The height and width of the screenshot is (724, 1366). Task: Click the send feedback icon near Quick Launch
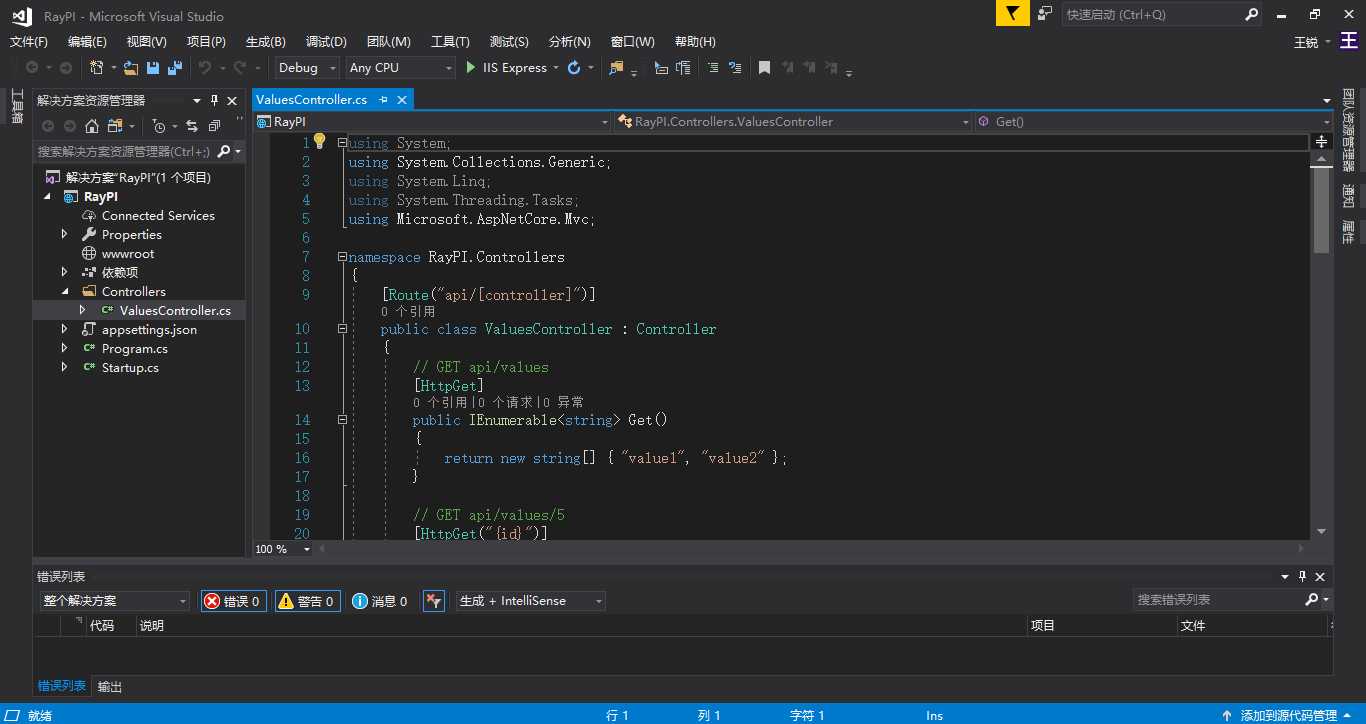coord(1045,14)
